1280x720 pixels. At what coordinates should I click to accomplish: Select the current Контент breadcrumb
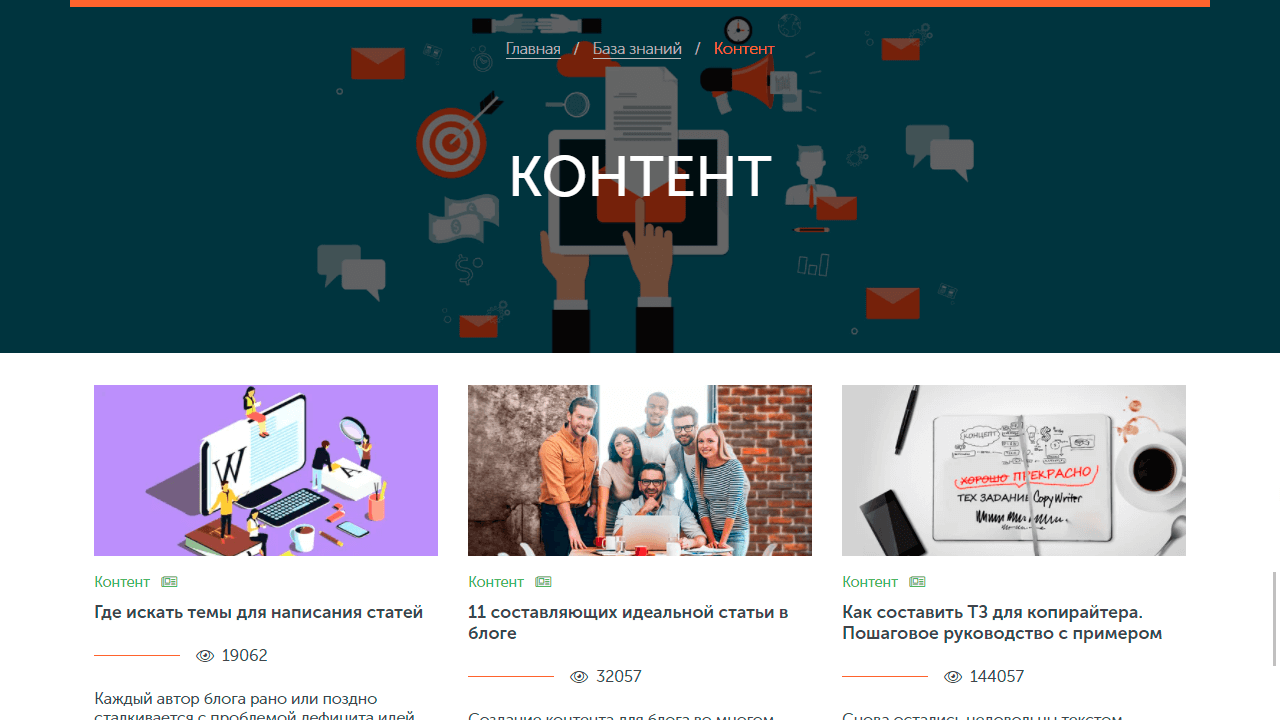click(x=744, y=48)
